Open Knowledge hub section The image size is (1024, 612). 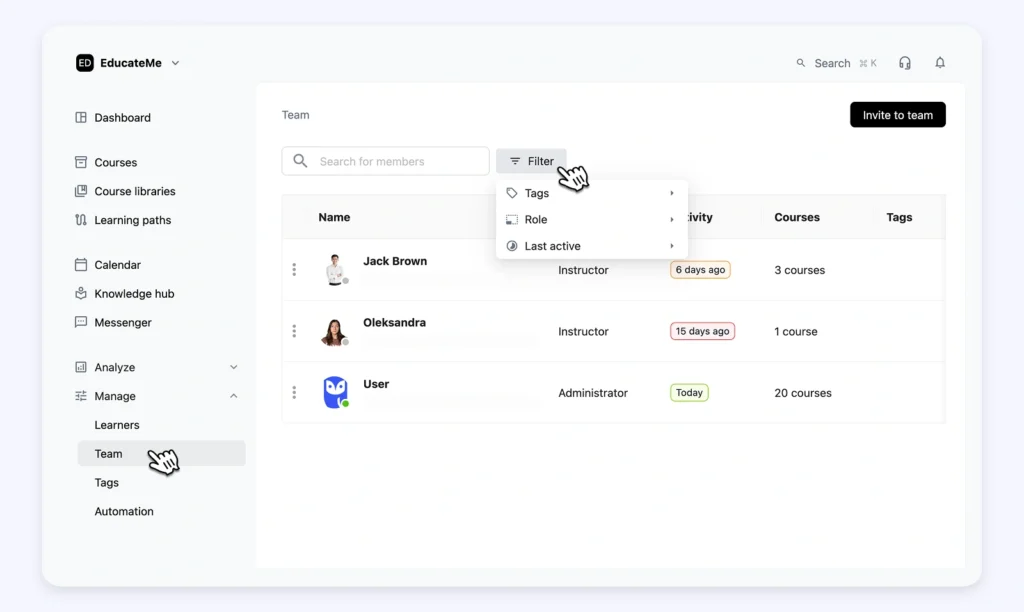[134, 294]
